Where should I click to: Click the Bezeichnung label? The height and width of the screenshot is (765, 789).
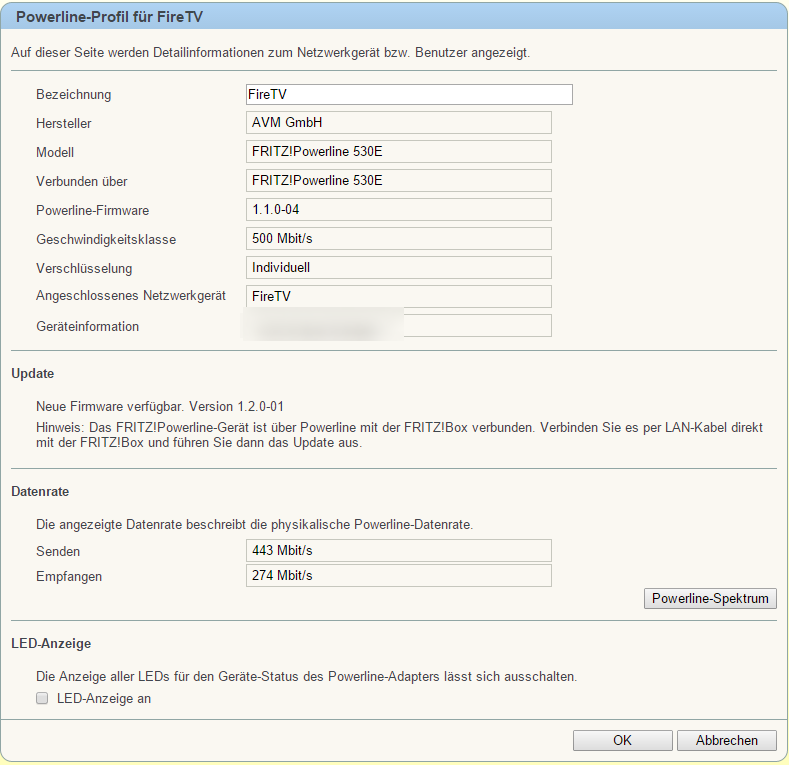click(73, 95)
